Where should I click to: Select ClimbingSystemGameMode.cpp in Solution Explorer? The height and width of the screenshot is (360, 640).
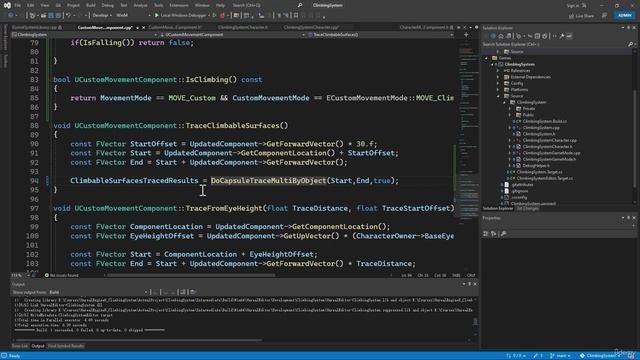[551, 153]
